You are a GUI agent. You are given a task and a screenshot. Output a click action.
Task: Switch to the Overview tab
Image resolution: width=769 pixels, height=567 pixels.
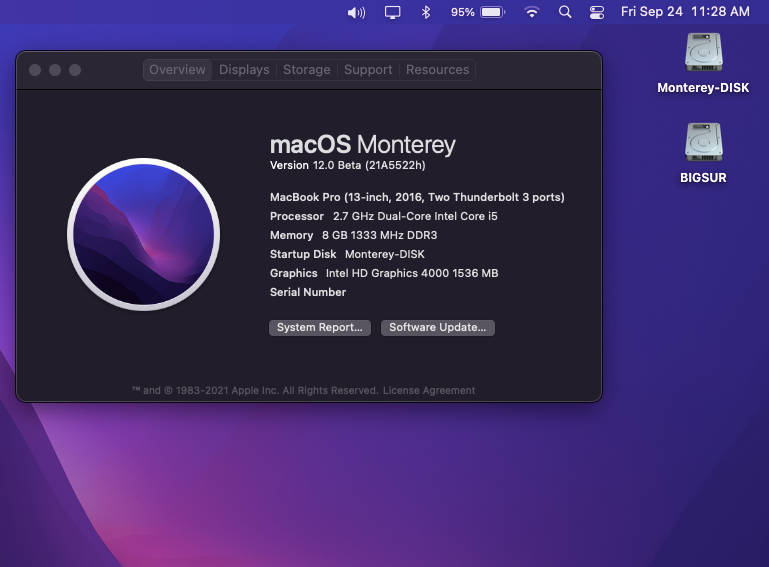178,70
